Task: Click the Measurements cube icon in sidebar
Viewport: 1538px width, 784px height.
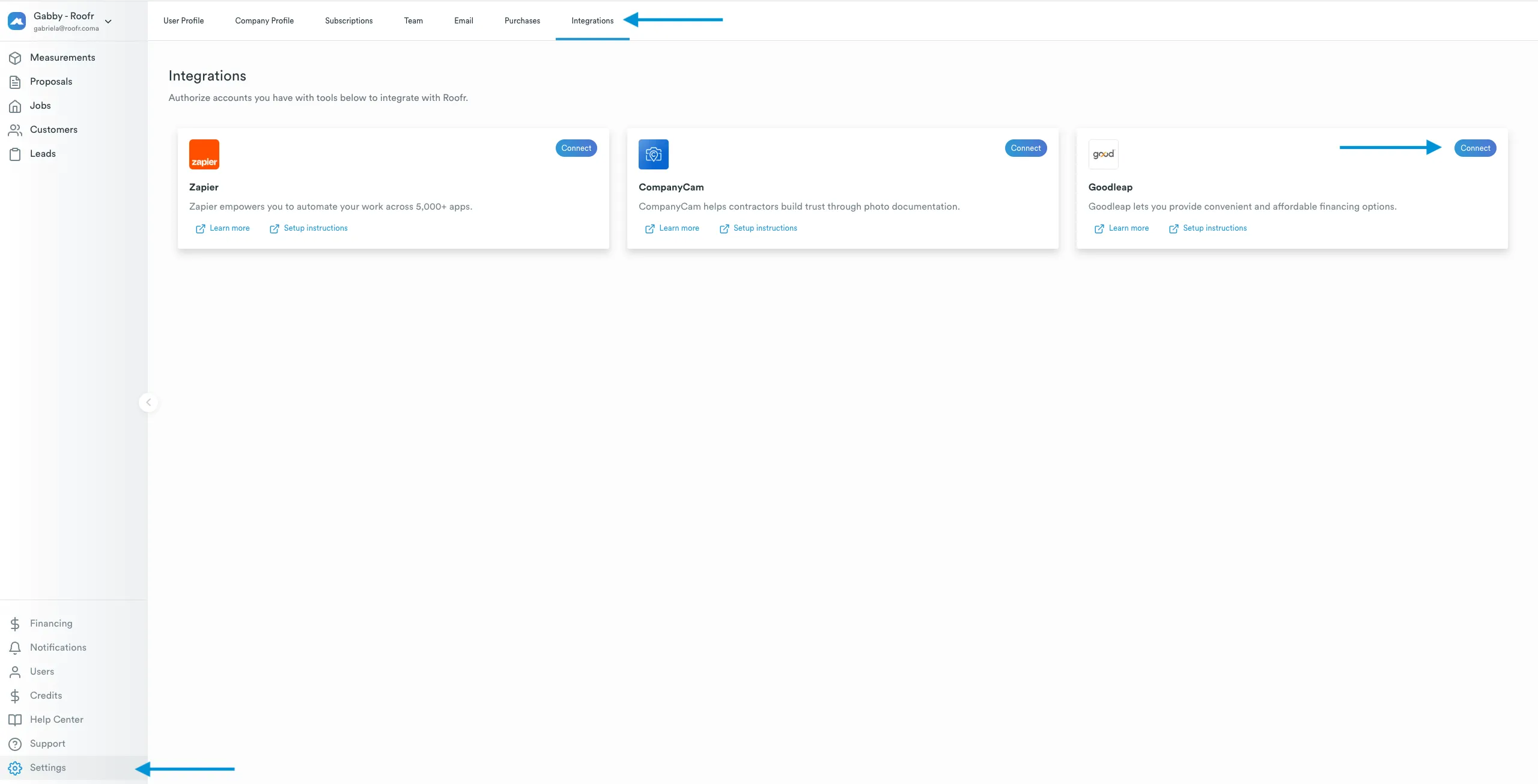Action: (x=15, y=58)
